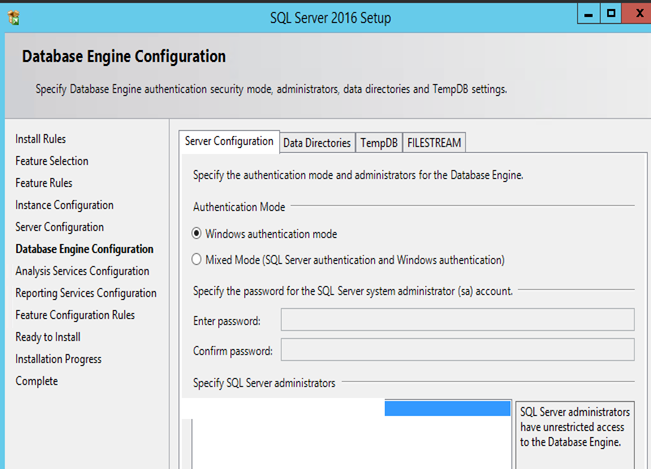
Task: Close the SQL Server 2016 Setup window
Action: [635, 16]
